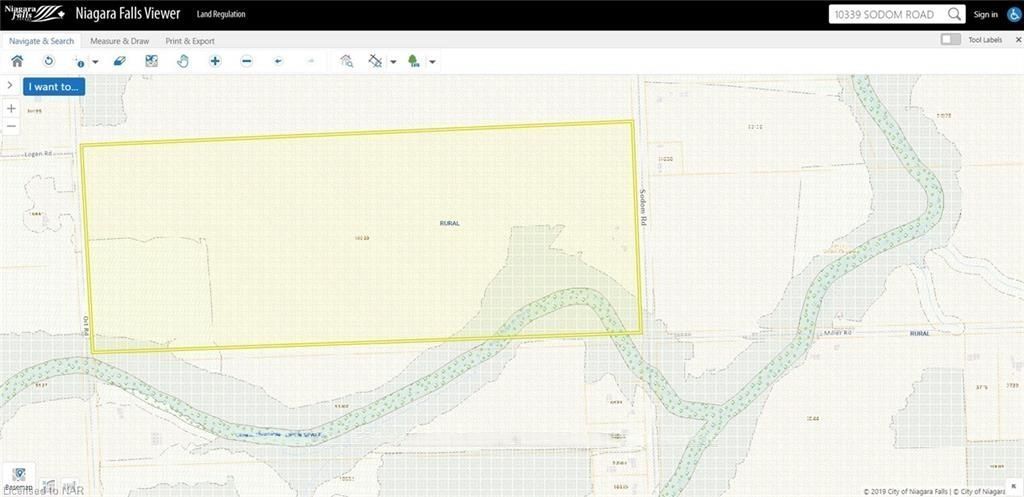Open the Print & Export tab
The image size is (1024, 497).
click(190, 41)
